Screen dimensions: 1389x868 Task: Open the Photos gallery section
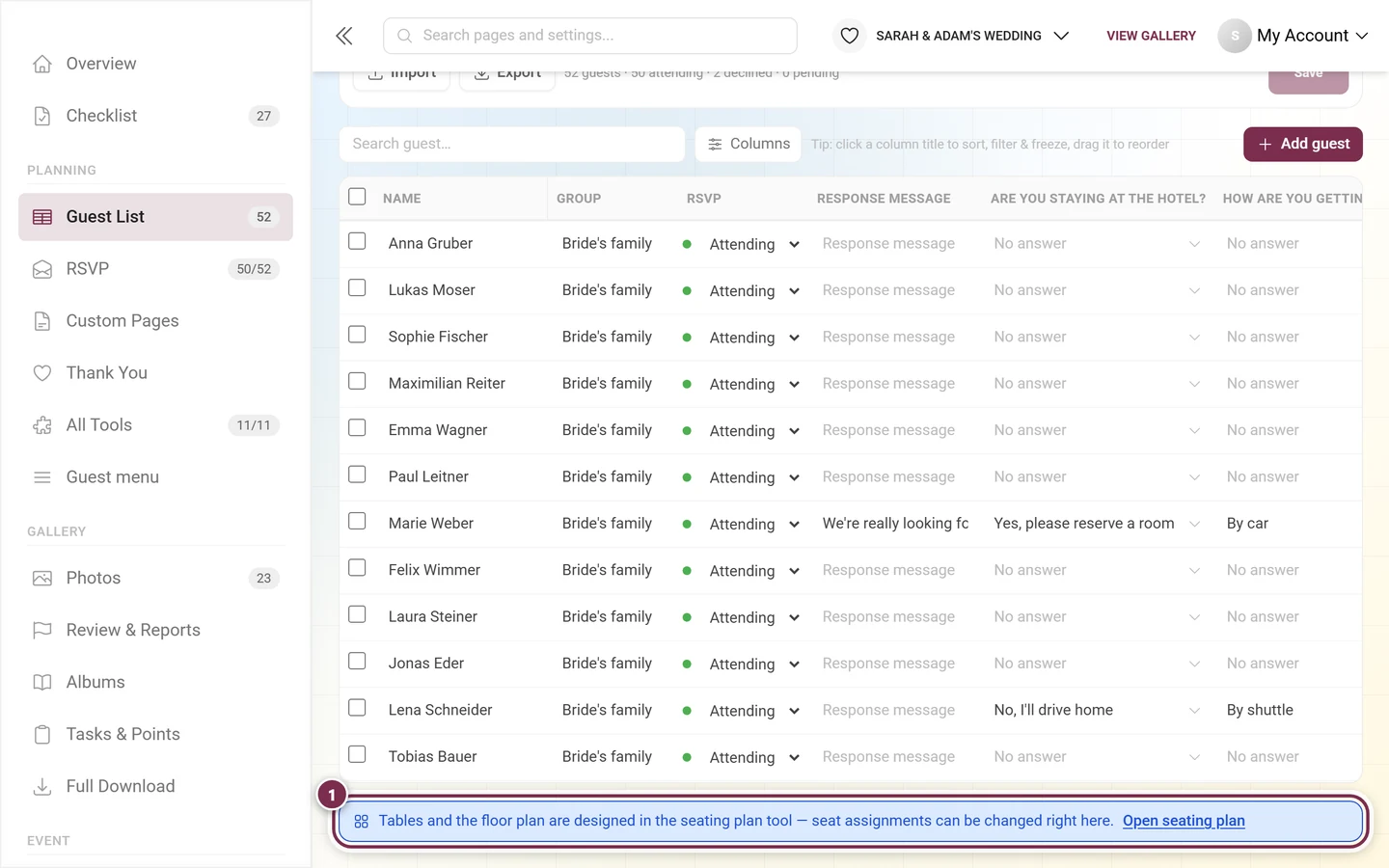pos(155,579)
